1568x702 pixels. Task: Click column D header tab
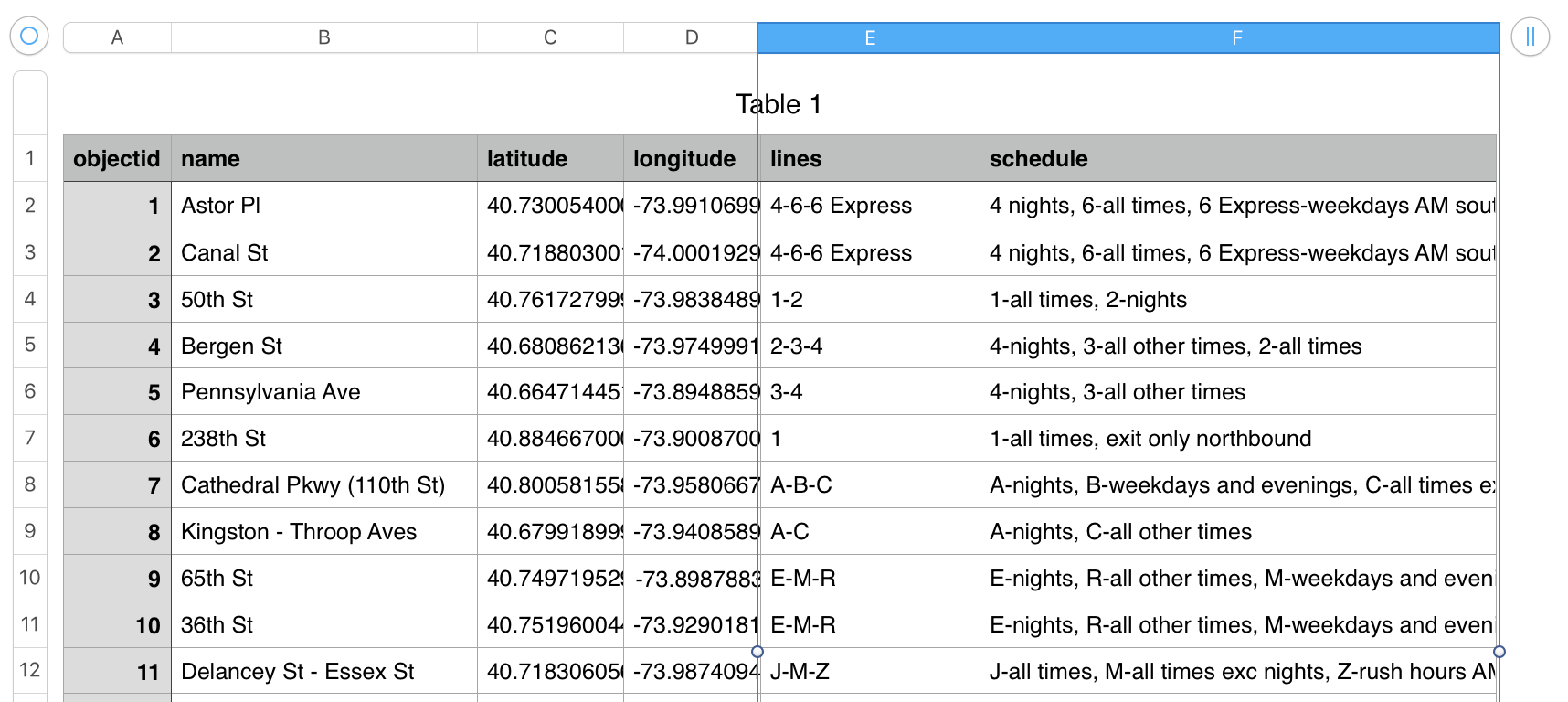pyautogui.click(x=691, y=37)
